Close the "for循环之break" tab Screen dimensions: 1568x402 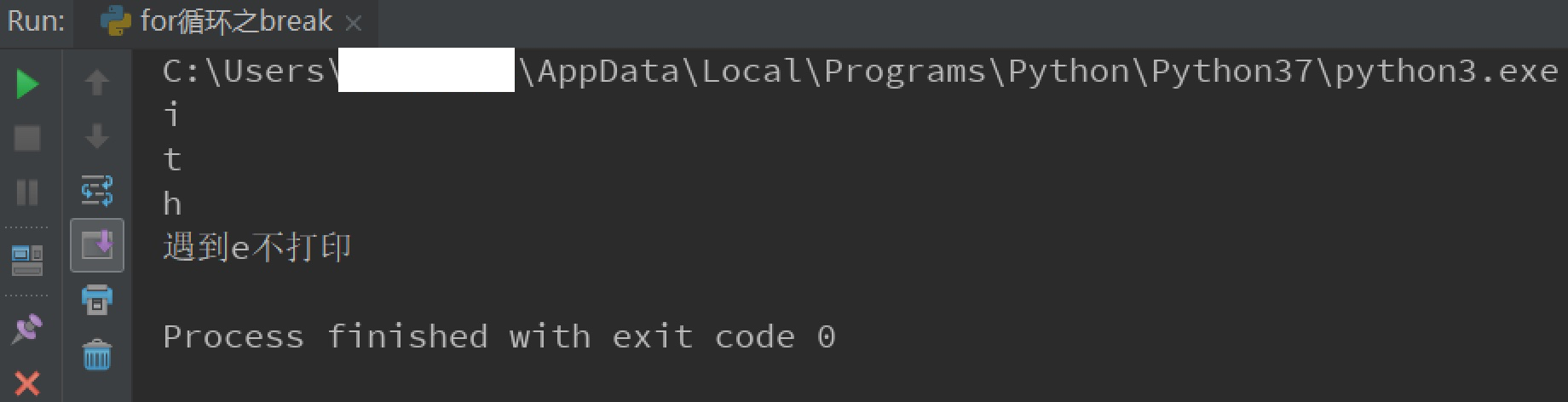[x=354, y=23]
